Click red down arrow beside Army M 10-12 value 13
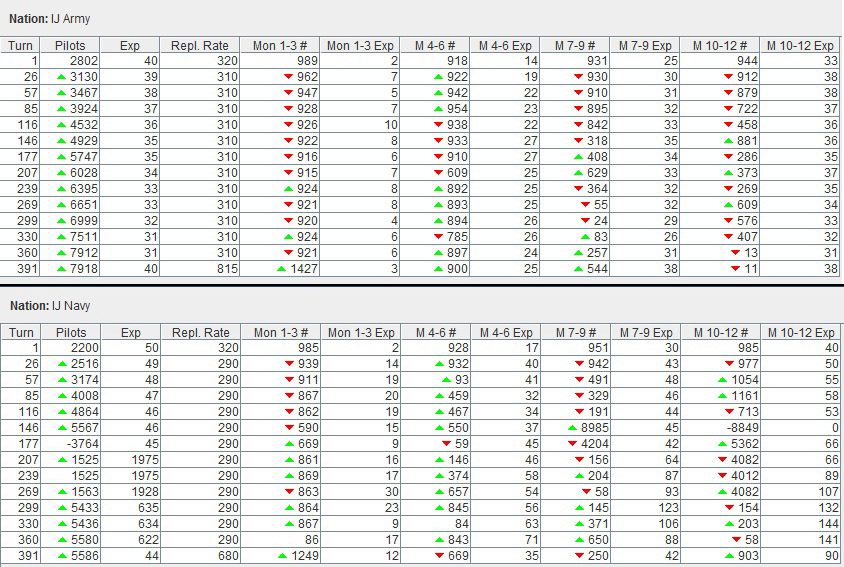This screenshot has width=844, height=567. pos(736,253)
